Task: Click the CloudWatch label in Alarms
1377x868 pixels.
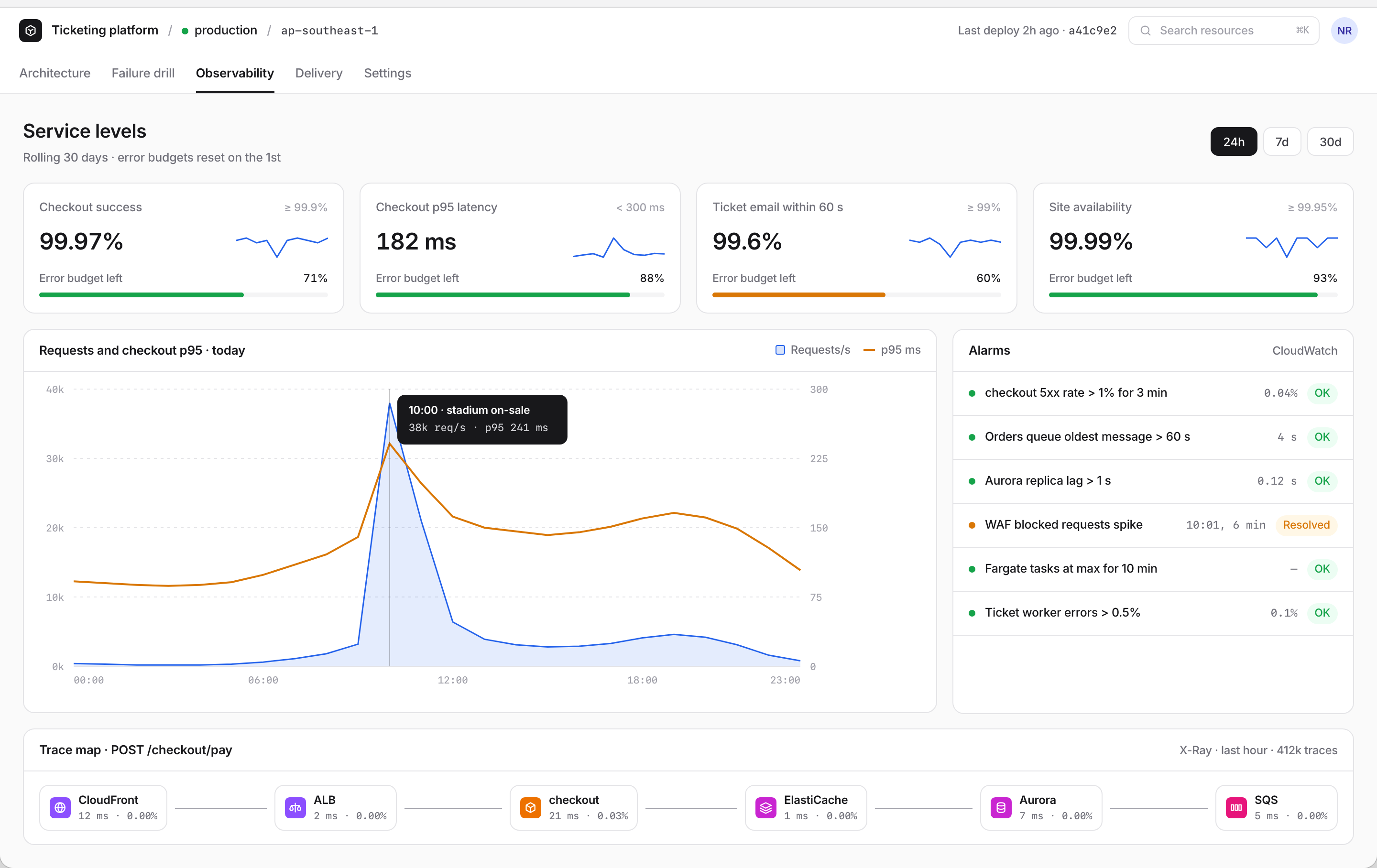Action: [x=1304, y=350]
